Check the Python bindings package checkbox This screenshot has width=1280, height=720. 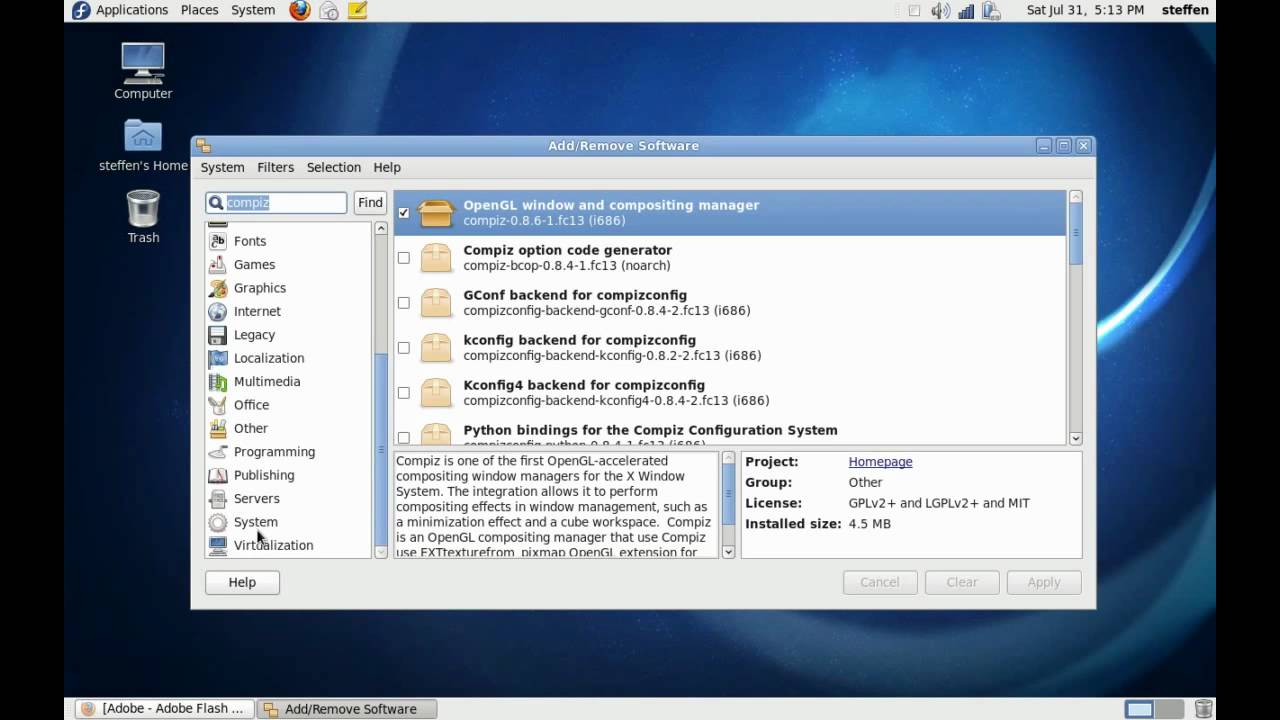pyautogui.click(x=404, y=437)
